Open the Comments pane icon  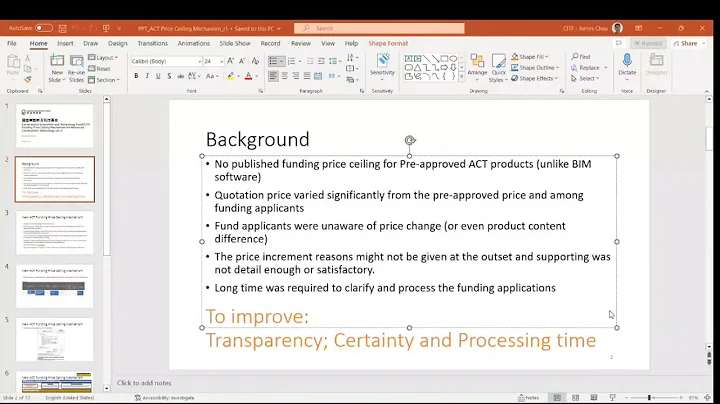[619, 43]
